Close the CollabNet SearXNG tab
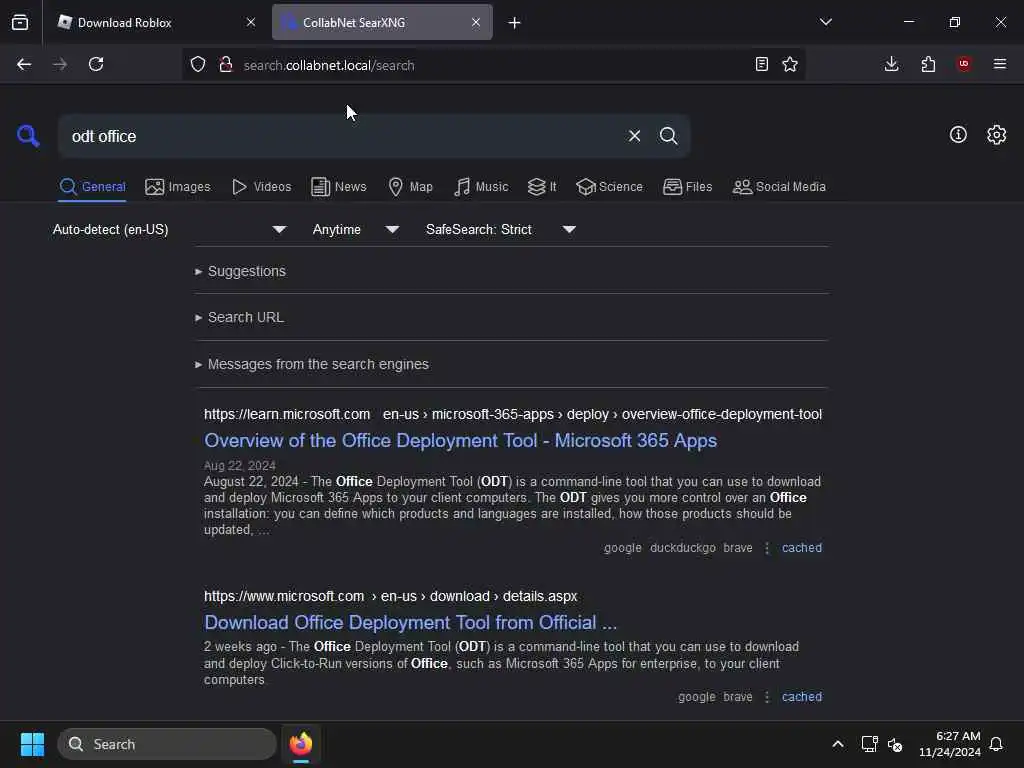1024x768 pixels. point(476,22)
